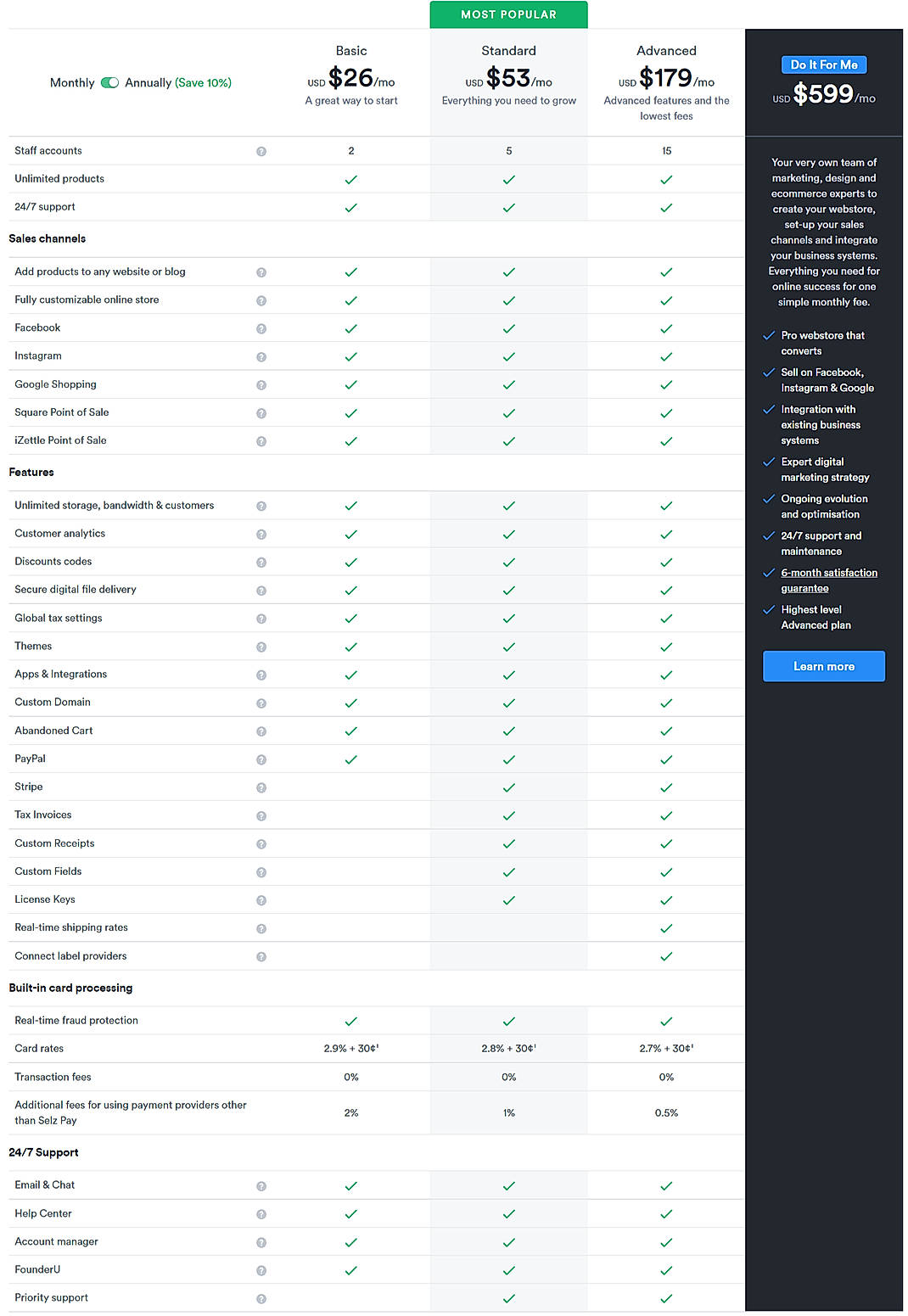
Task: Click the question mark next to Abandoned Cart
Action: click(261, 731)
